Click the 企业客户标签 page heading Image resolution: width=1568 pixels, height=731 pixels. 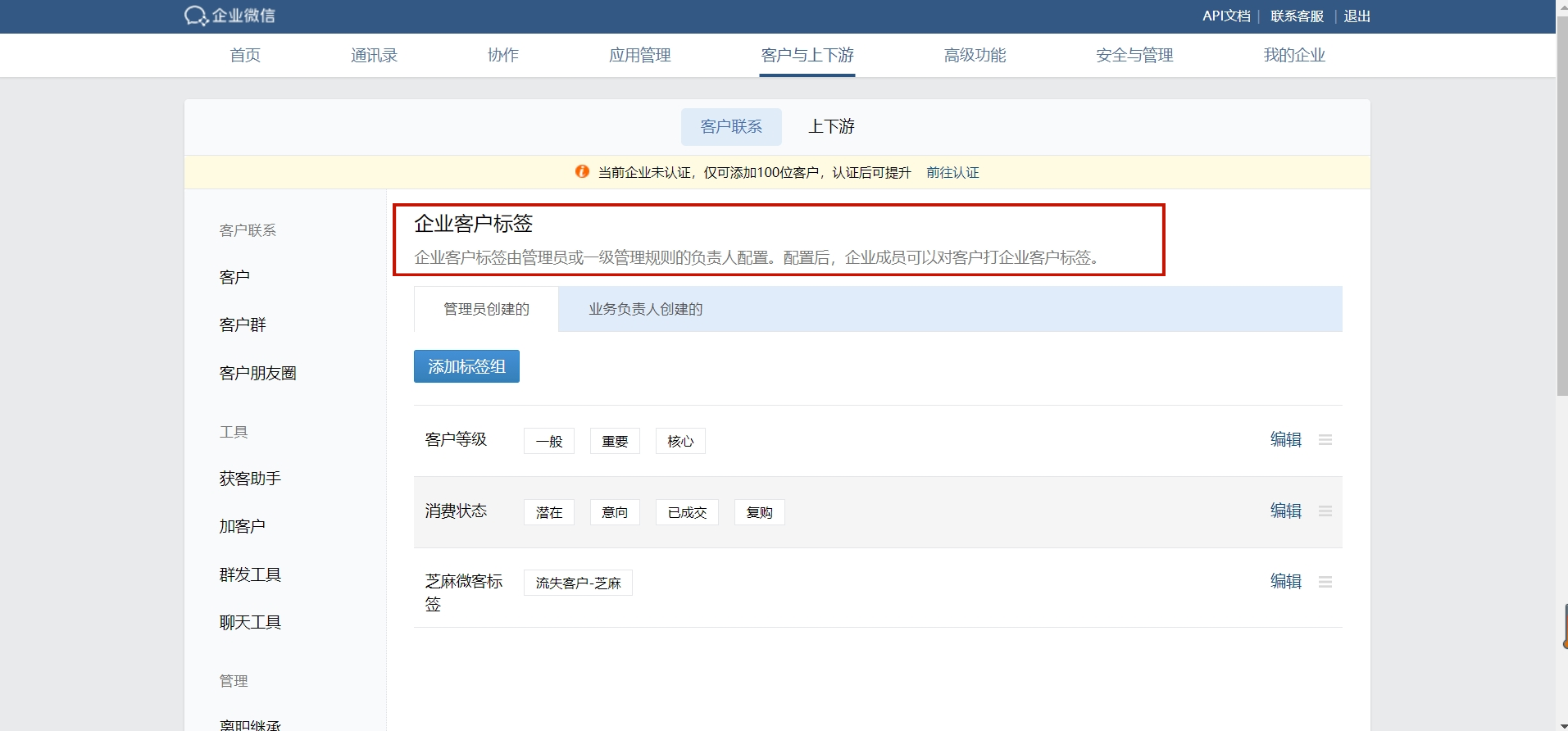point(474,223)
